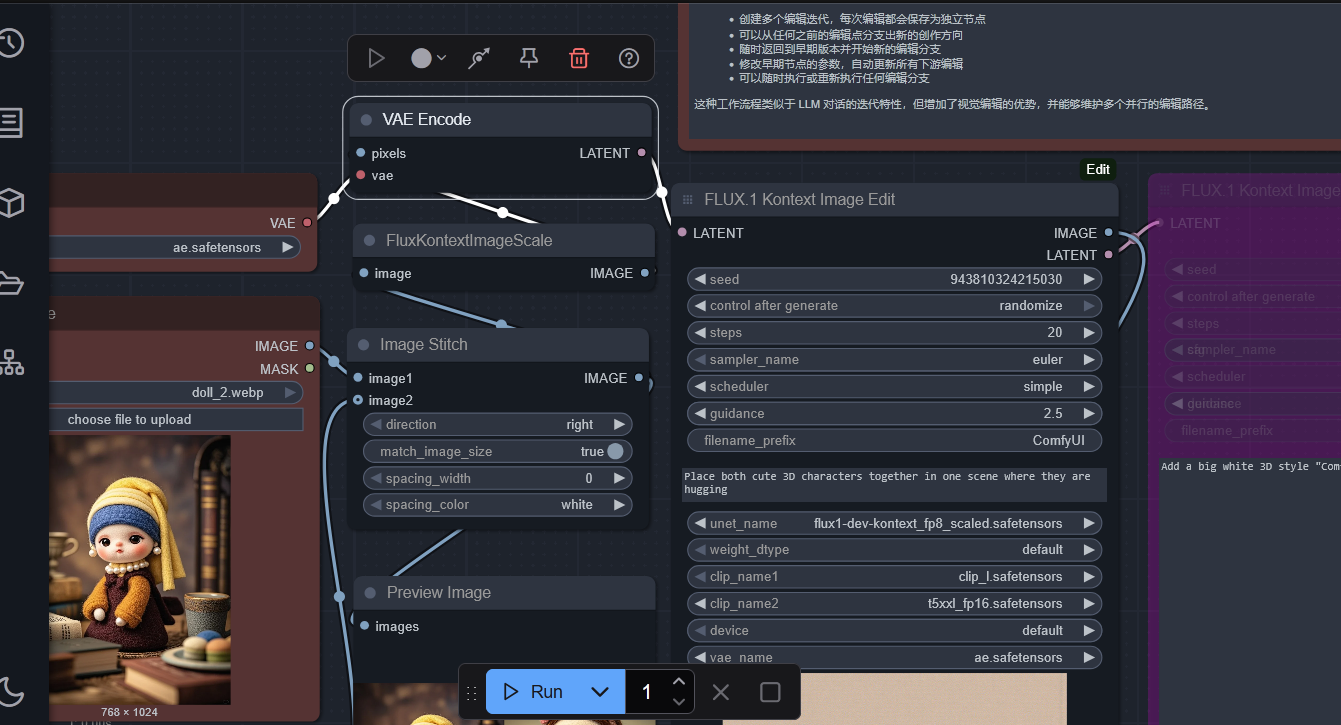Screen dimensions: 1341x725
Task: Click images input port on Preview Image
Action: 365,626
